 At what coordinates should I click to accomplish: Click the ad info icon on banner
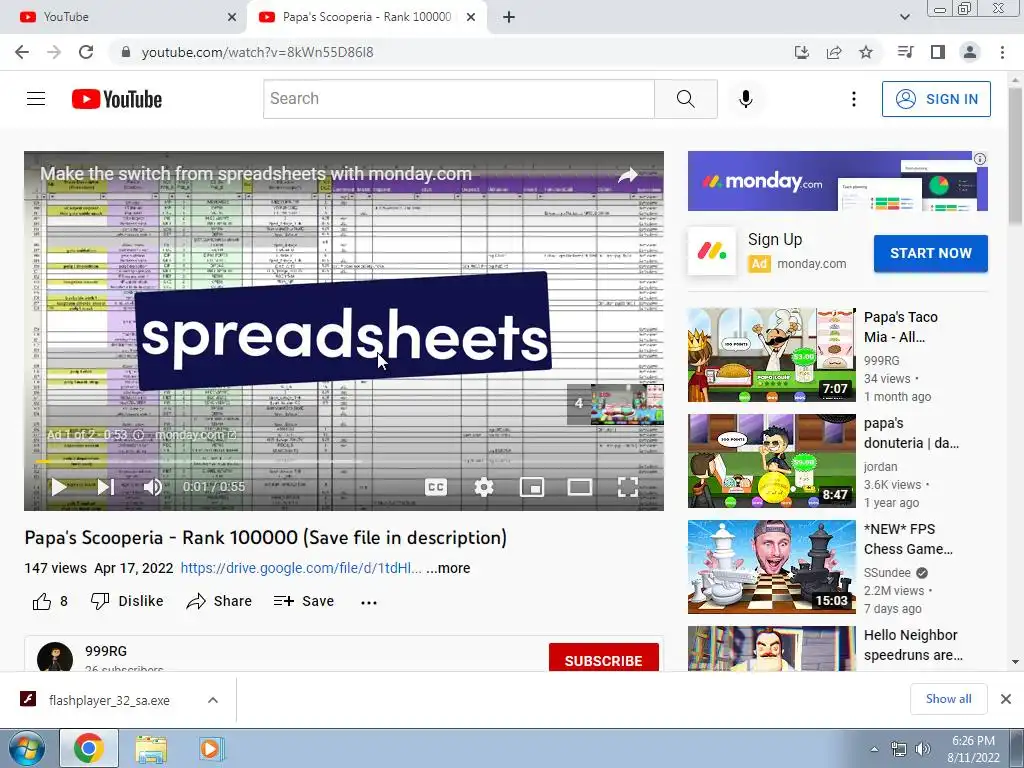click(980, 159)
